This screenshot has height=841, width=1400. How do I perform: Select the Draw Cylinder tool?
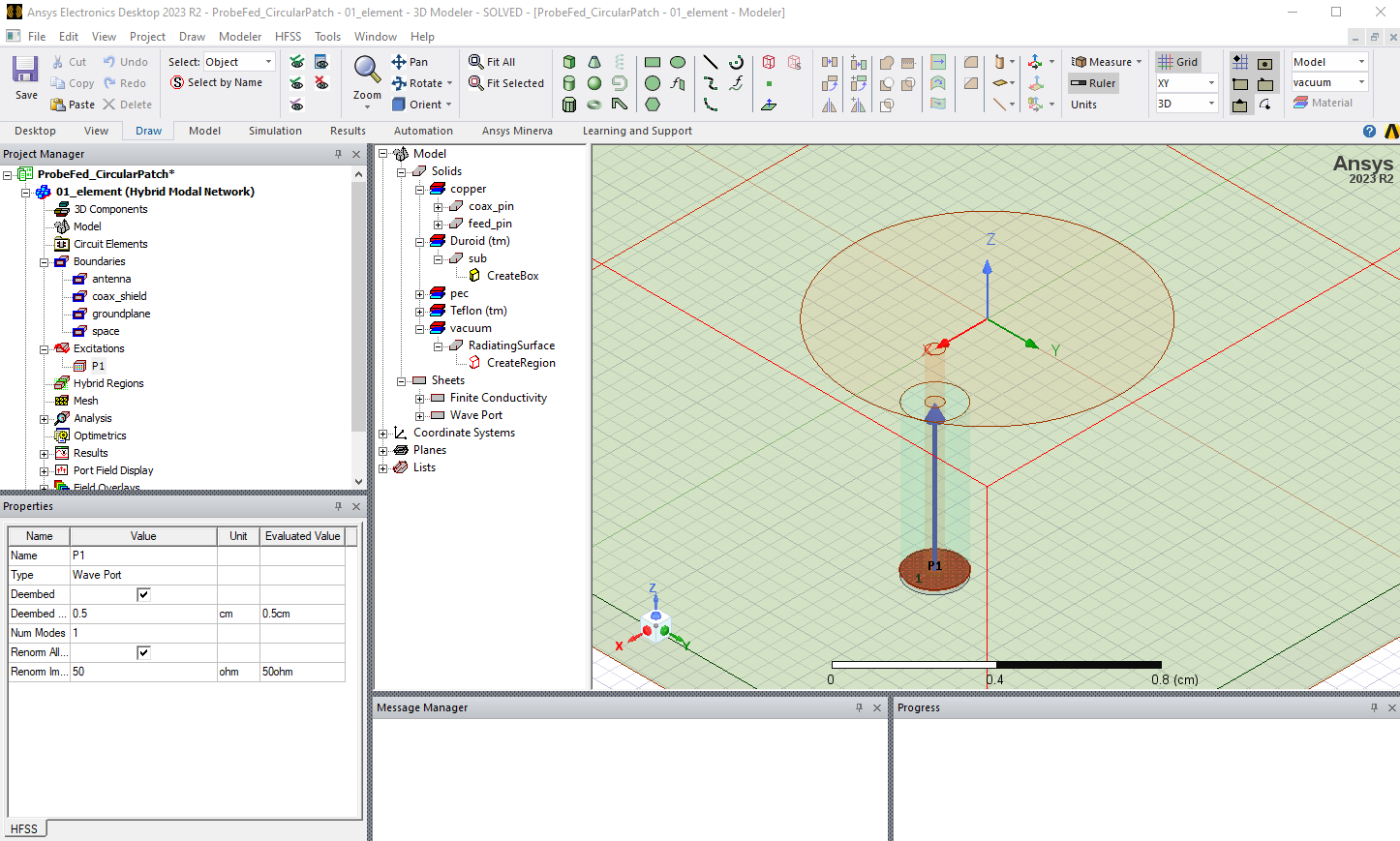(x=568, y=83)
